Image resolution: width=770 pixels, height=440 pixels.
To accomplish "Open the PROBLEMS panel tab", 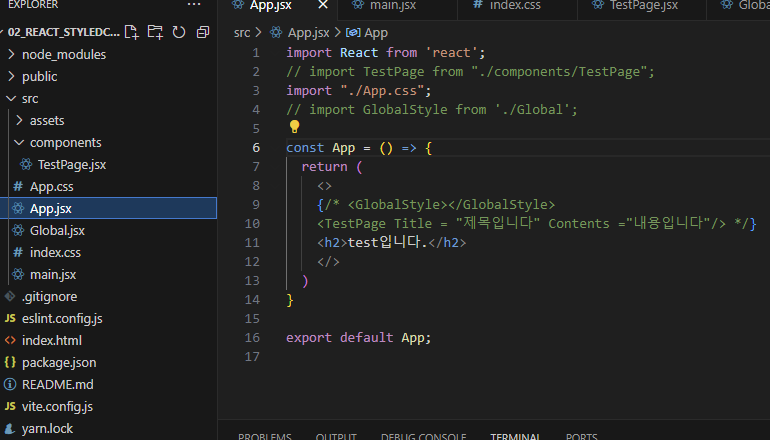I will point(265,436).
